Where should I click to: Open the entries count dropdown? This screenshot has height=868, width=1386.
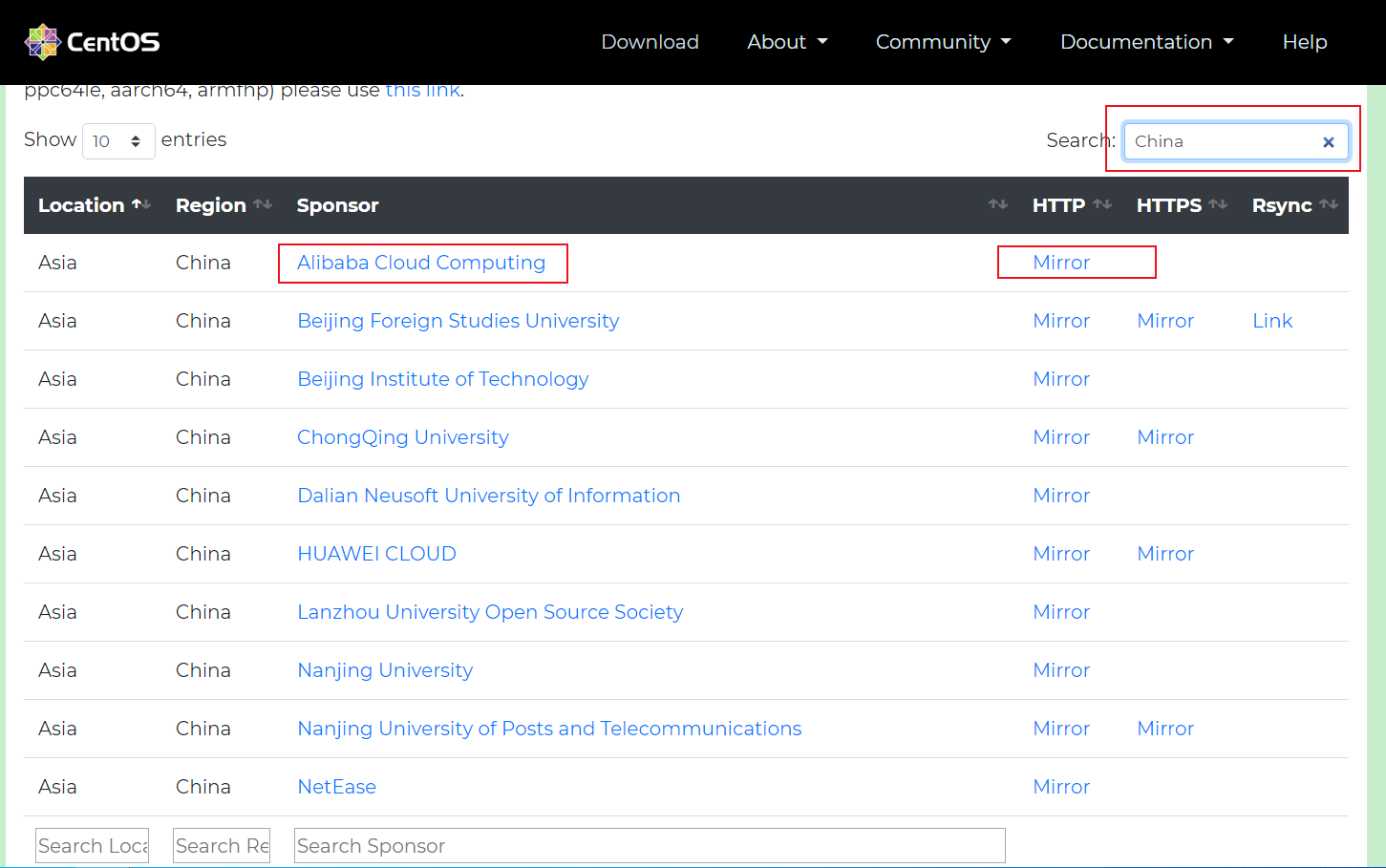click(118, 141)
